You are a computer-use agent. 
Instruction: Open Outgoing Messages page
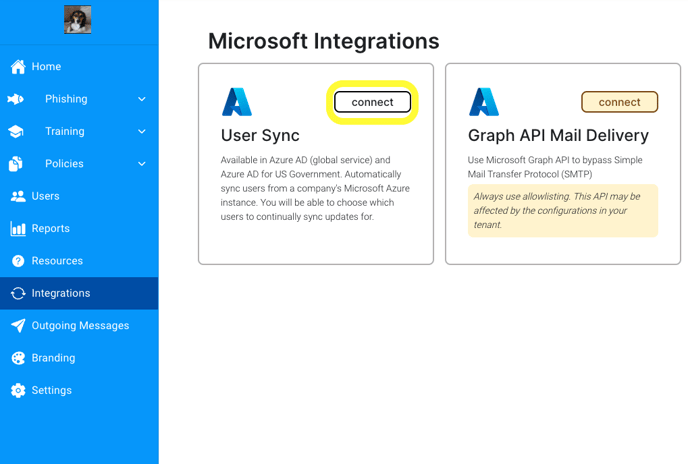point(79,326)
